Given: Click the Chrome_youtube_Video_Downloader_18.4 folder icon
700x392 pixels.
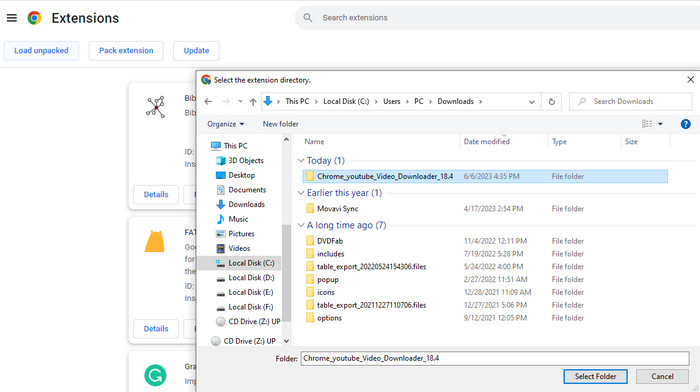Looking at the screenshot, I should click(x=310, y=176).
